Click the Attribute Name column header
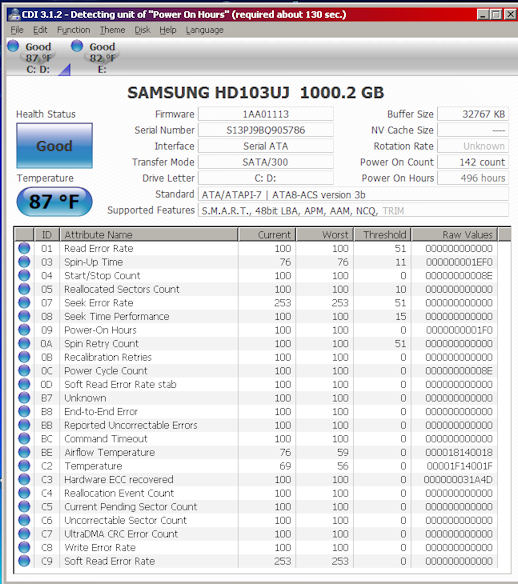This screenshot has width=518, height=584. 149,235
